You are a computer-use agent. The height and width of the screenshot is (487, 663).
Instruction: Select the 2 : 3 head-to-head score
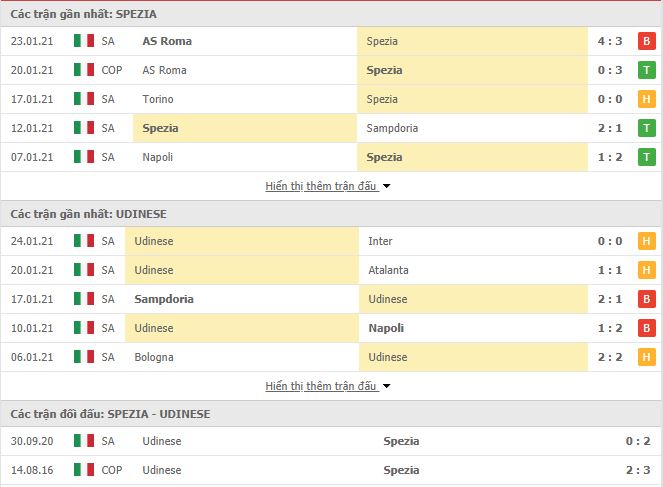pos(638,470)
